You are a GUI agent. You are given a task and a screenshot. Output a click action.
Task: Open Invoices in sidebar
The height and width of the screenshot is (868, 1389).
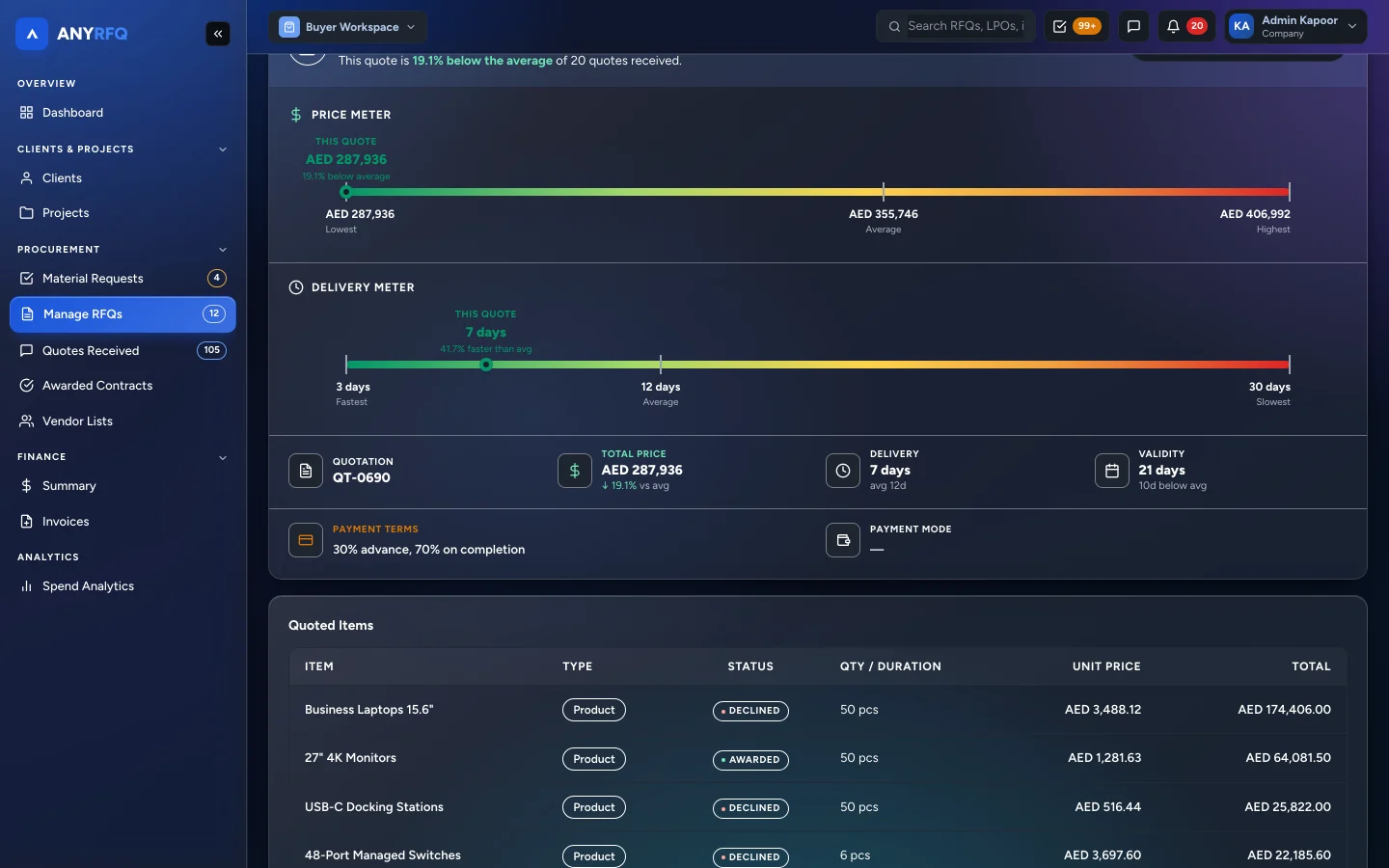pyautogui.click(x=123, y=522)
